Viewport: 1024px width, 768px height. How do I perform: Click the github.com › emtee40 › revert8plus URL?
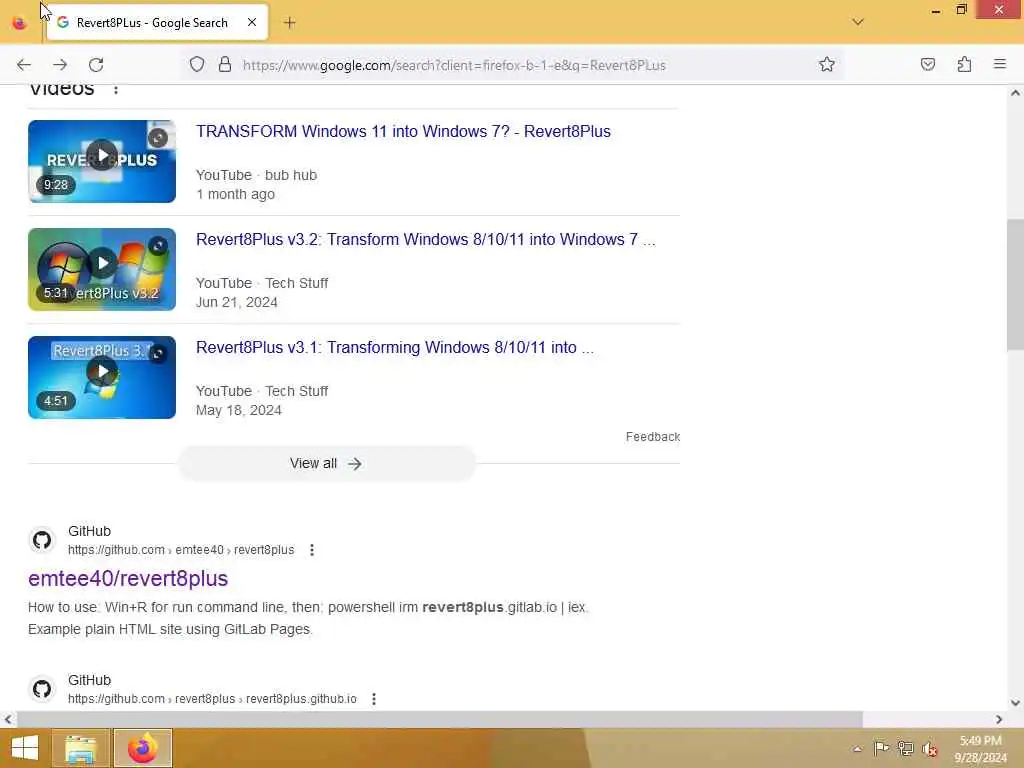[181, 550]
